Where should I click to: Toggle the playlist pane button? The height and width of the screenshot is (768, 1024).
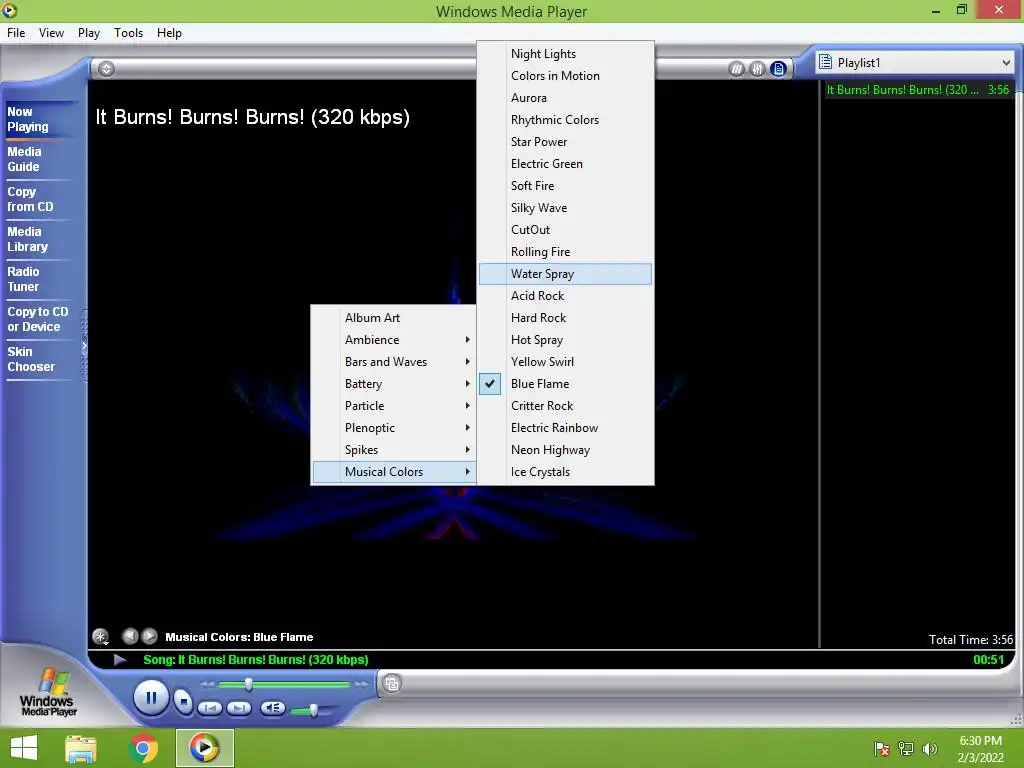click(x=778, y=69)
